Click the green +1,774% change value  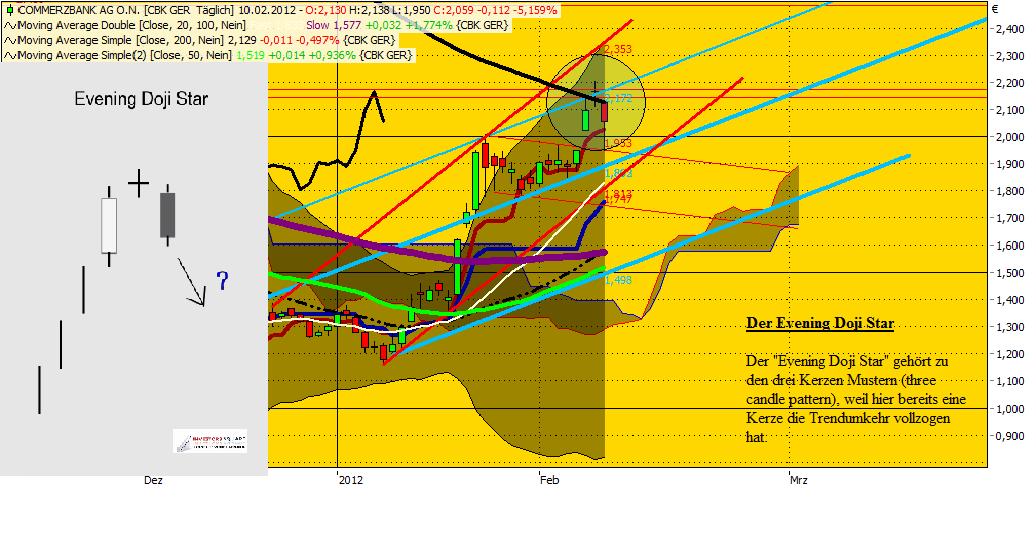pyautogui.click(x=429, y=26)
